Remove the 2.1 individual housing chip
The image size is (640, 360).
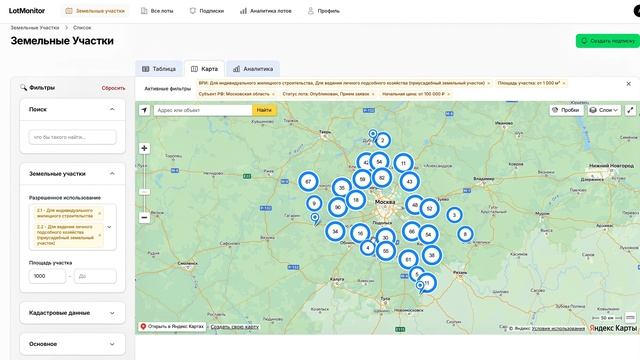click(x=100, y=213)
